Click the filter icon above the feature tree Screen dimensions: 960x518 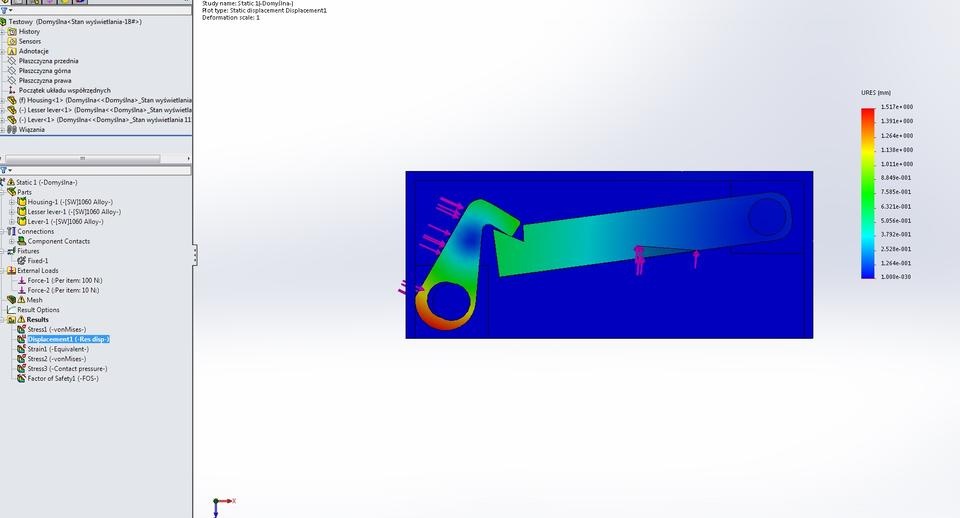(x=4, y=11)
